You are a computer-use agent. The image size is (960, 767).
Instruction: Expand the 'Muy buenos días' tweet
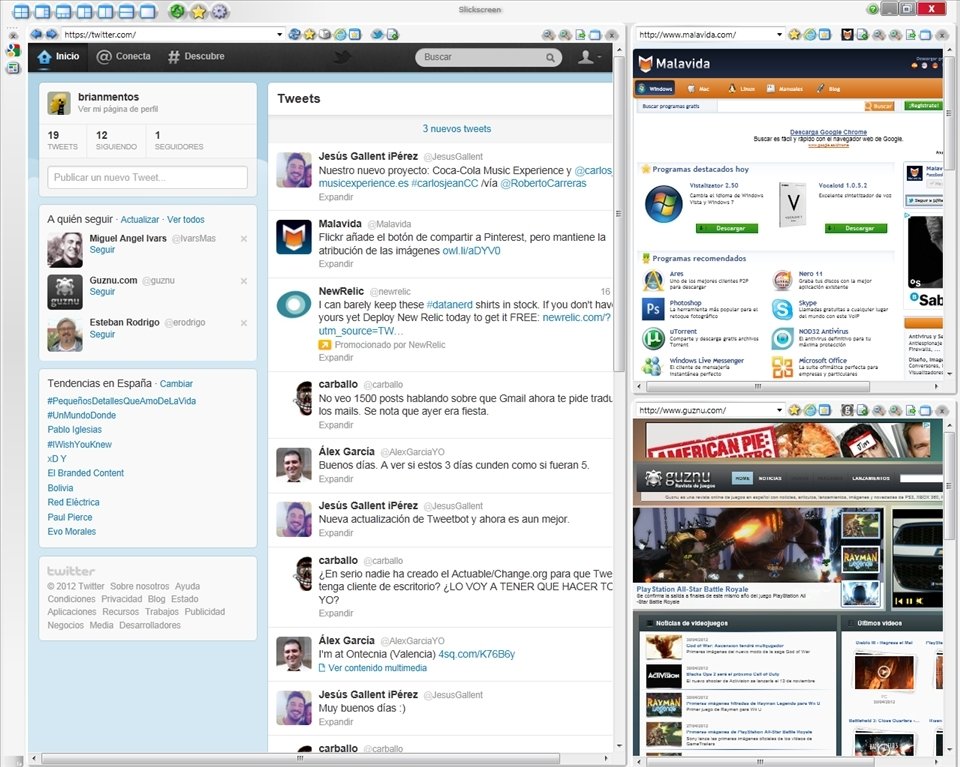pyautogui.click(x=336, y=722)
